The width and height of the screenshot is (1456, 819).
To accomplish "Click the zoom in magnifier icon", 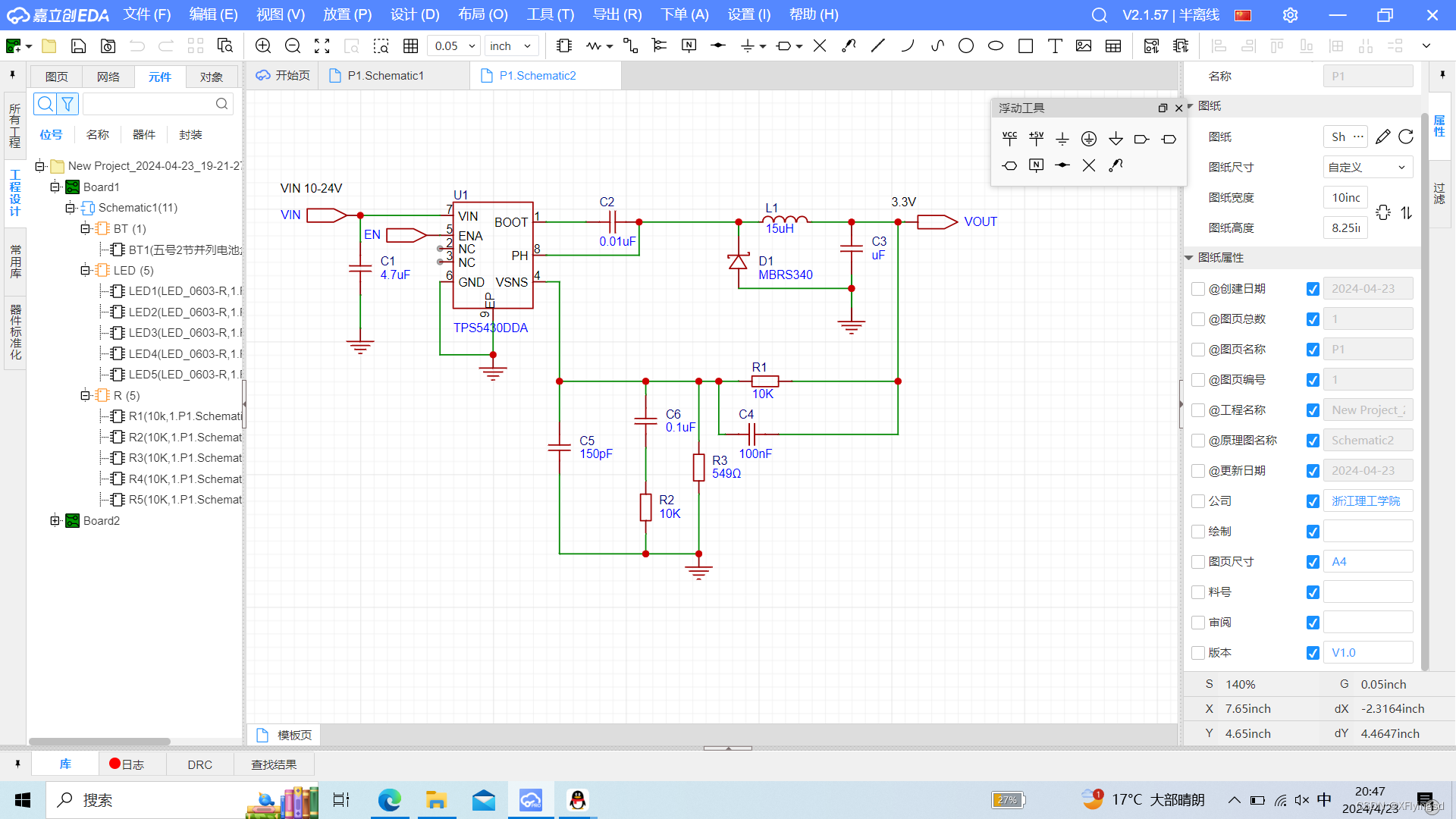I will point(263,46).
